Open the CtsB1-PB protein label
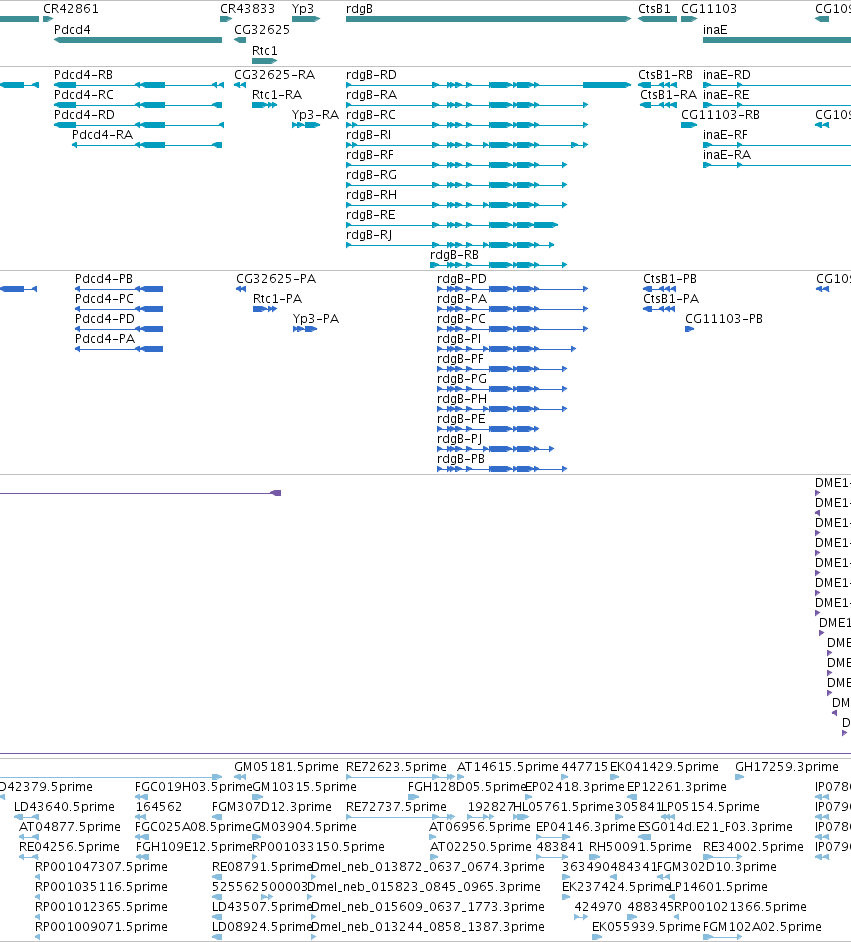This screenshot has height=942, width=851. [x=670, y=279]
